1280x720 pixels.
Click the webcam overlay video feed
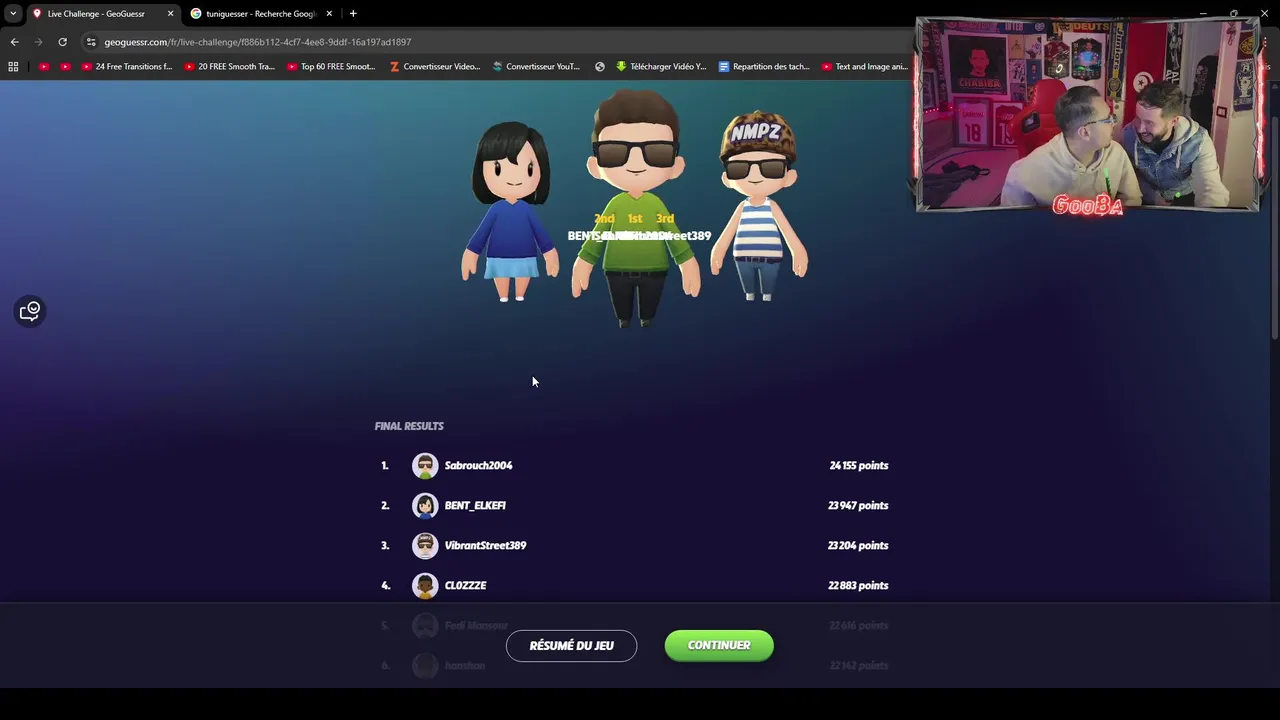click(x=1088, y=114)
